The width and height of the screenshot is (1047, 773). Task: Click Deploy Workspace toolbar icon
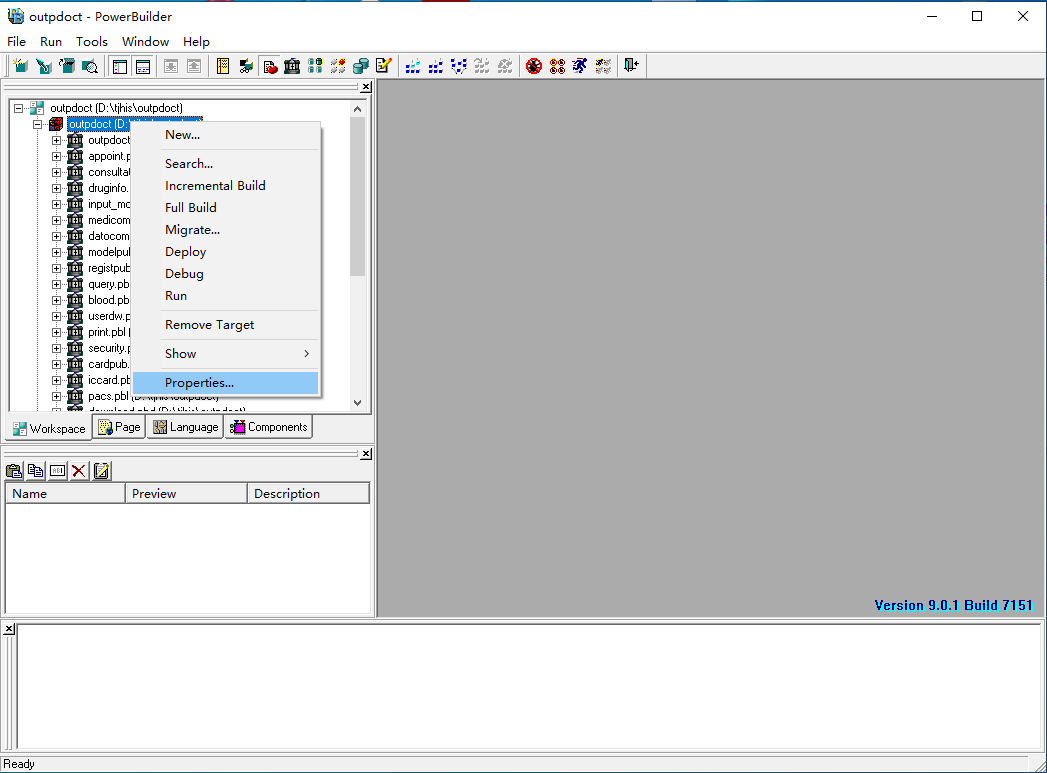[459, 65]
